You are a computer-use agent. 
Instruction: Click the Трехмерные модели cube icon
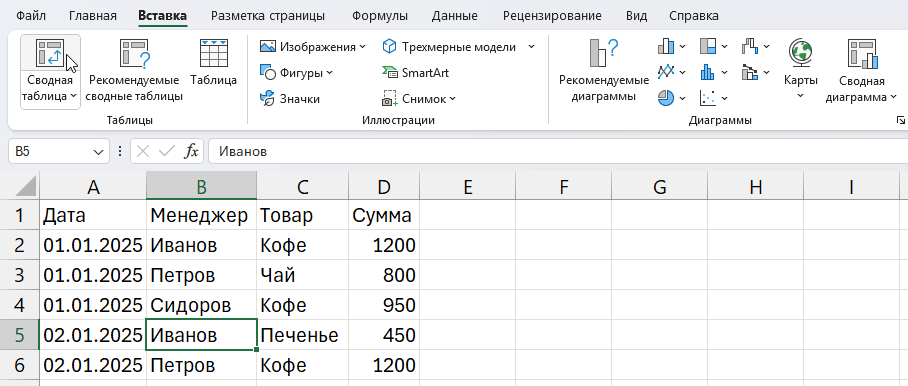point(390,47)
